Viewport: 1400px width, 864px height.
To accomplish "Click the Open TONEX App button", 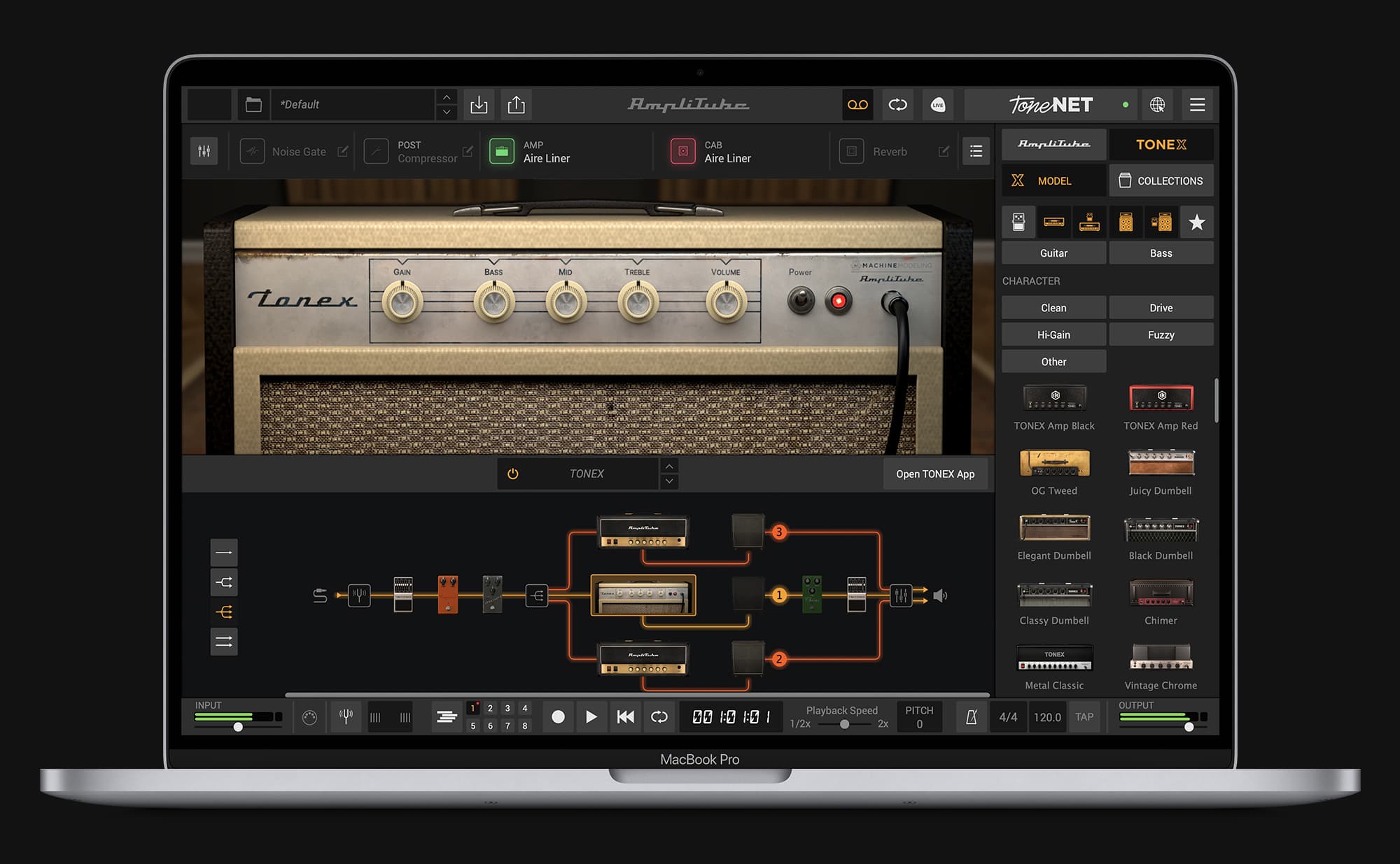I will click(x=935, y=474).
